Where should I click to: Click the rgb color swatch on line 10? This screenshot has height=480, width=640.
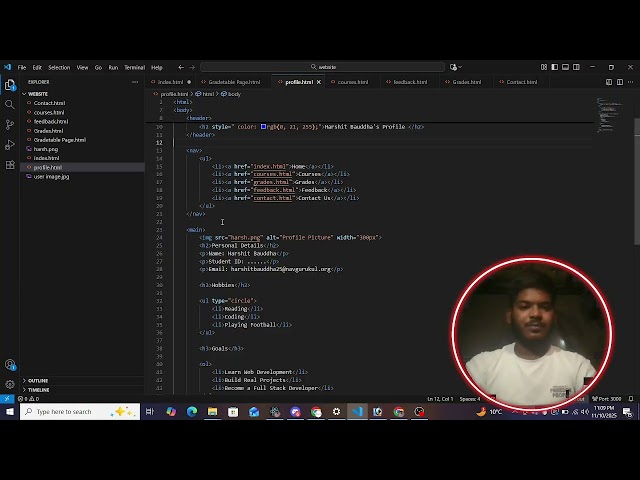(263, 127)
